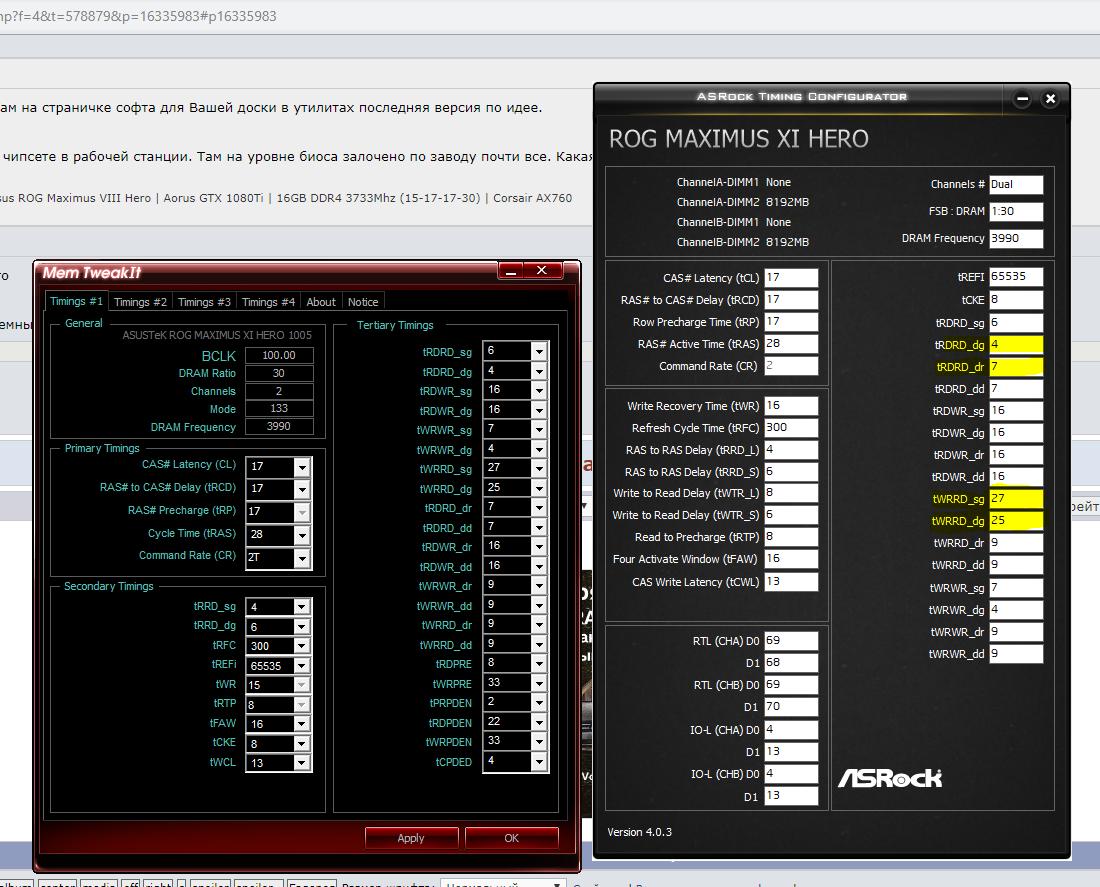
Task: Open the tREFi dropdown in Mem TweakIt
Action: tap(302, 665)
